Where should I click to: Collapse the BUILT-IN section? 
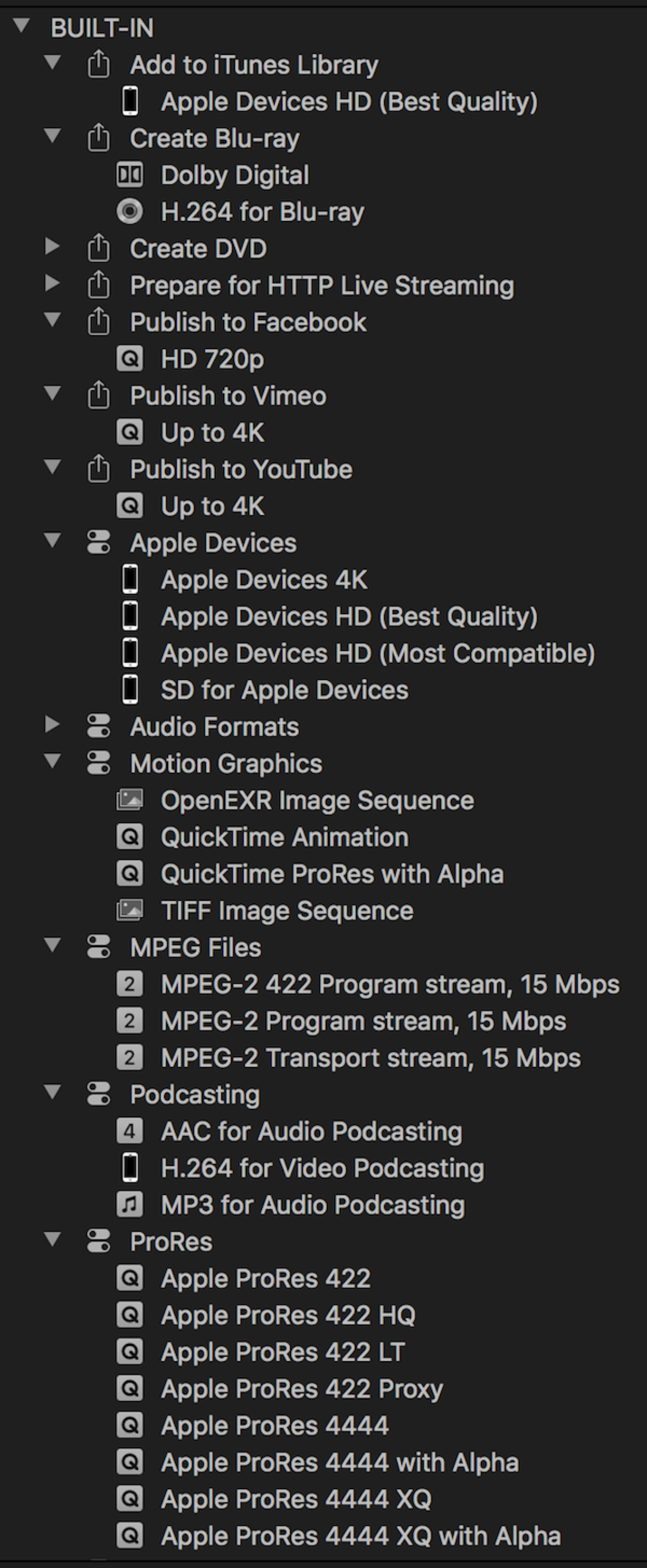pos(22,26)
